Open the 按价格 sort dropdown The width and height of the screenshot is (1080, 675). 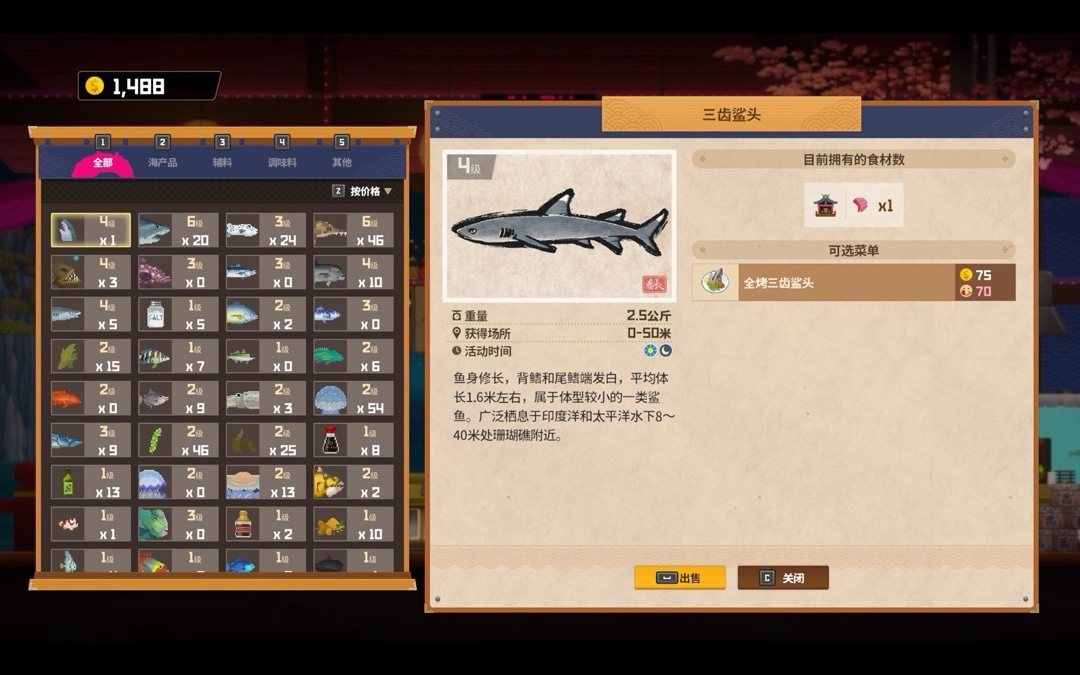click(x=362, y=191)
